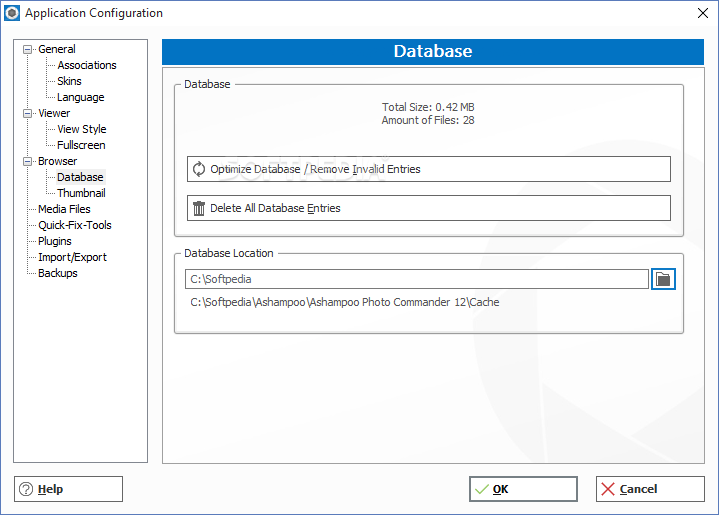Click Optimize Database / Remove Invalid Entries
The height and width of the screenshot is (515, 719).
pyautogui.click(x=429, y=169)
